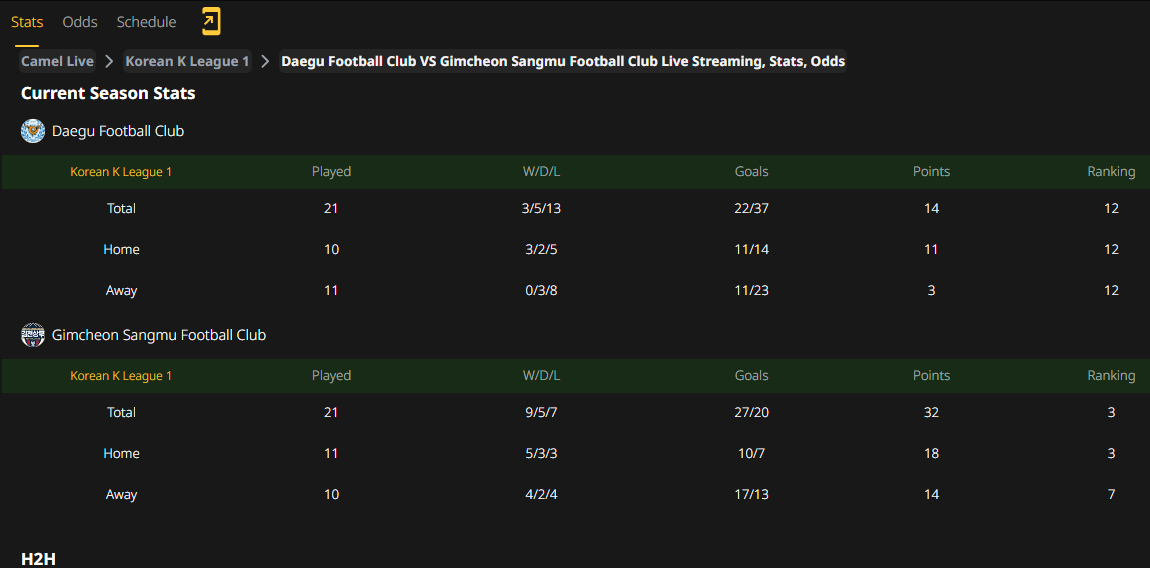Open Korean K League 1 breadcrumb link

point(188,62)
